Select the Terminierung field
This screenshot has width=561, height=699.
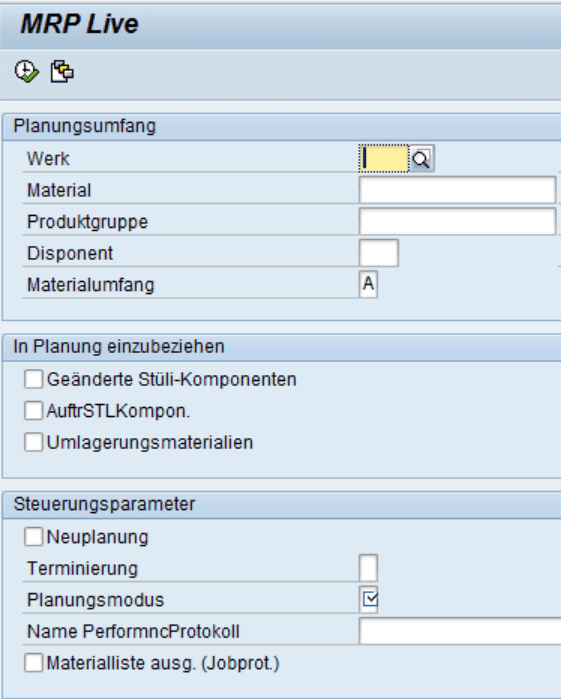tap(368, 568)
